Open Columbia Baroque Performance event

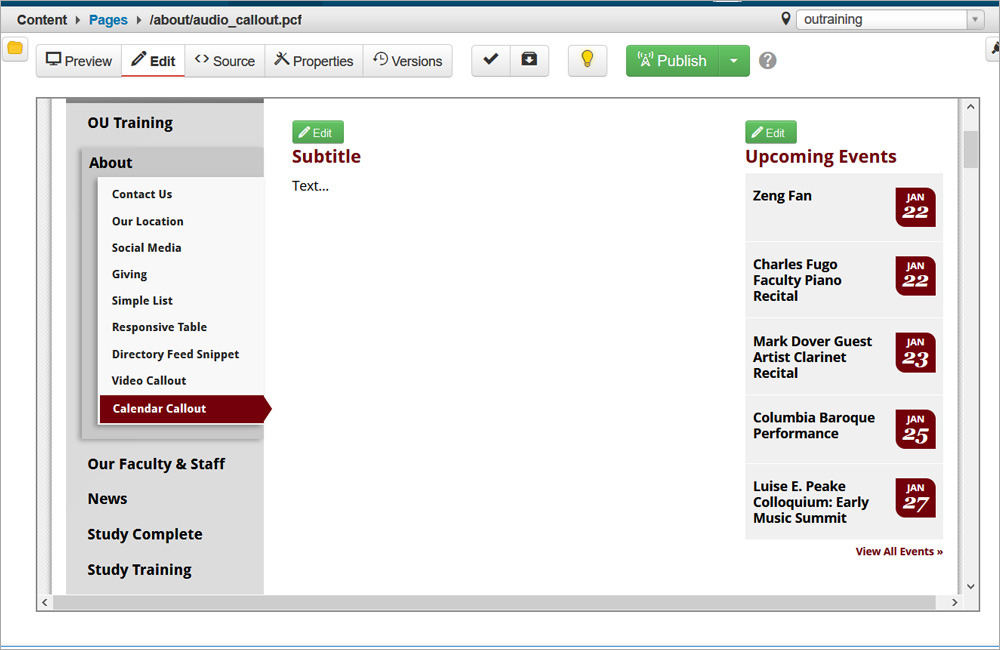(x=814, y=425)
